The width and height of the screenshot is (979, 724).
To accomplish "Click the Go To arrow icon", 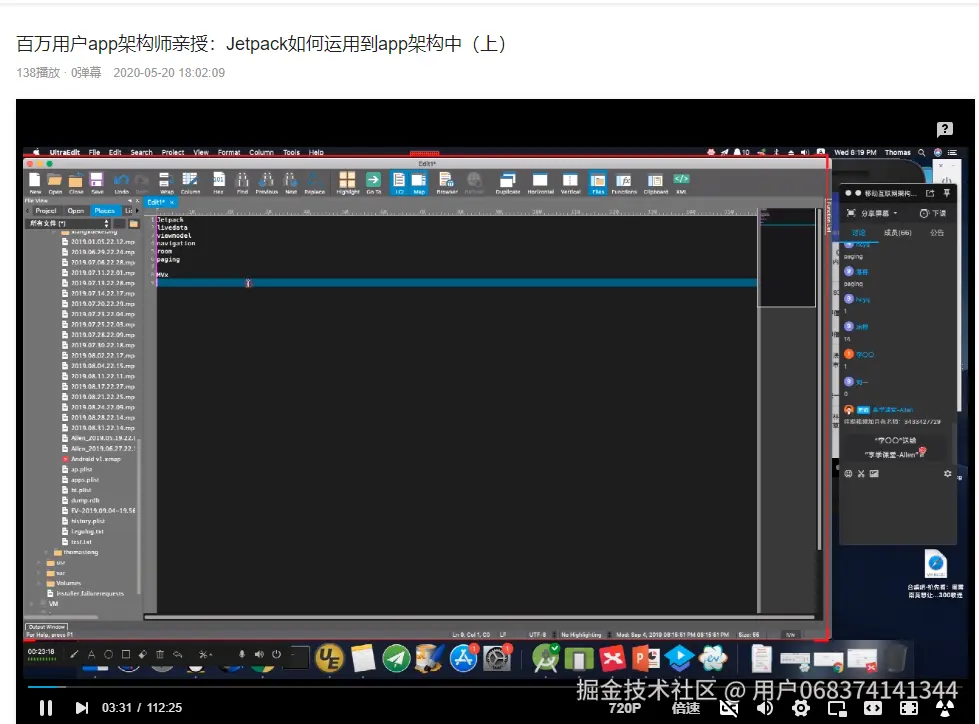I will click(373, 182).
